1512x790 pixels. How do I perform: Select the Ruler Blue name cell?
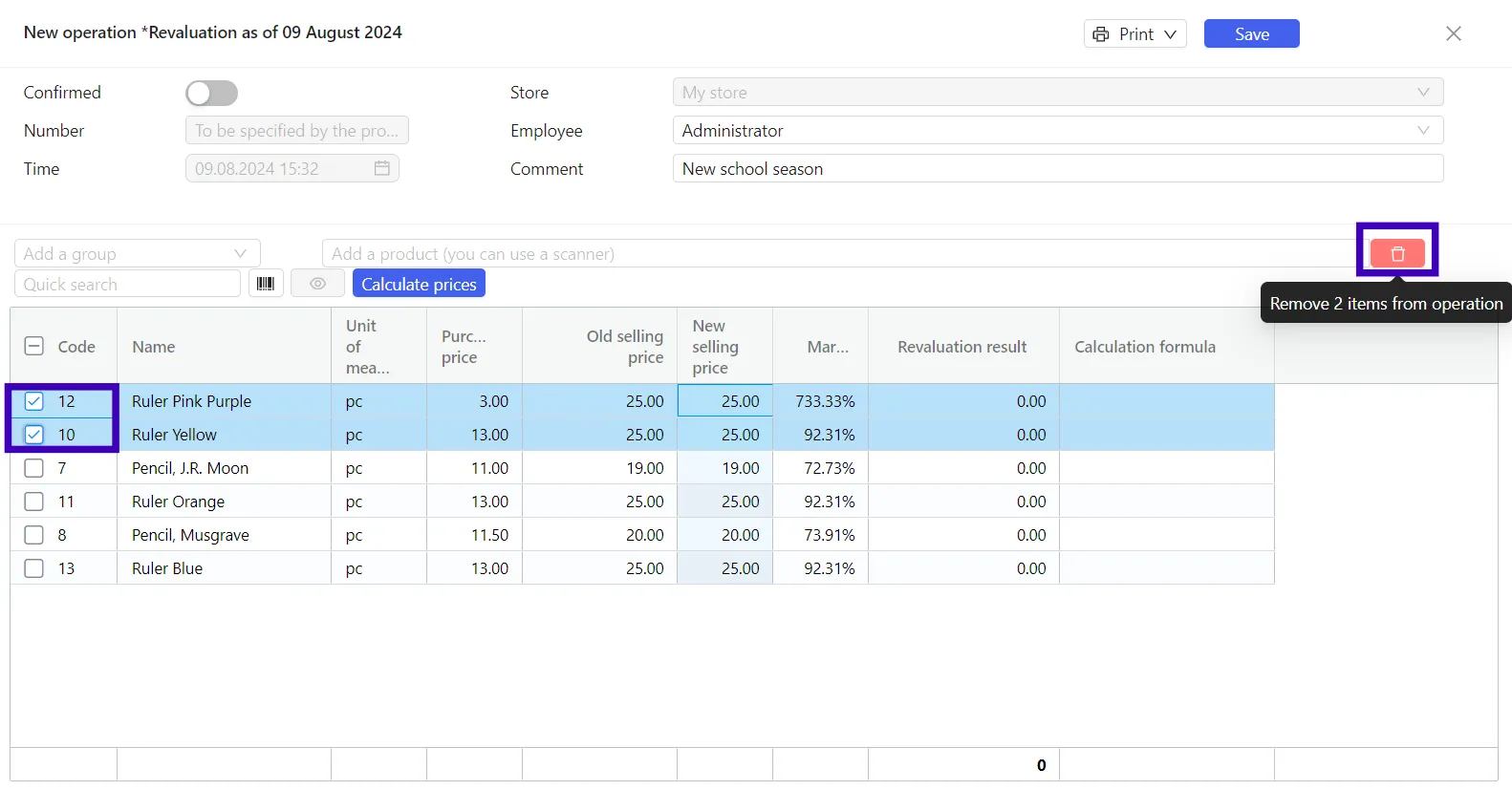coord(224,568)
